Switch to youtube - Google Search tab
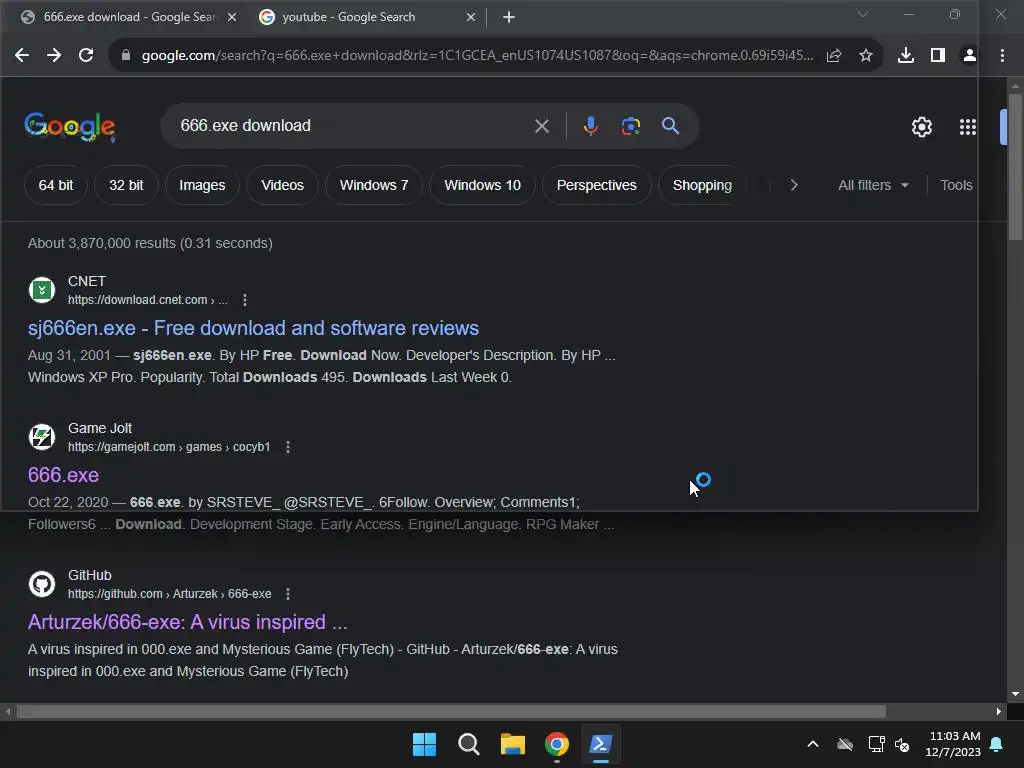Image resolution: width=1024 pixels, height=768 pixels. tap(366, 17)
